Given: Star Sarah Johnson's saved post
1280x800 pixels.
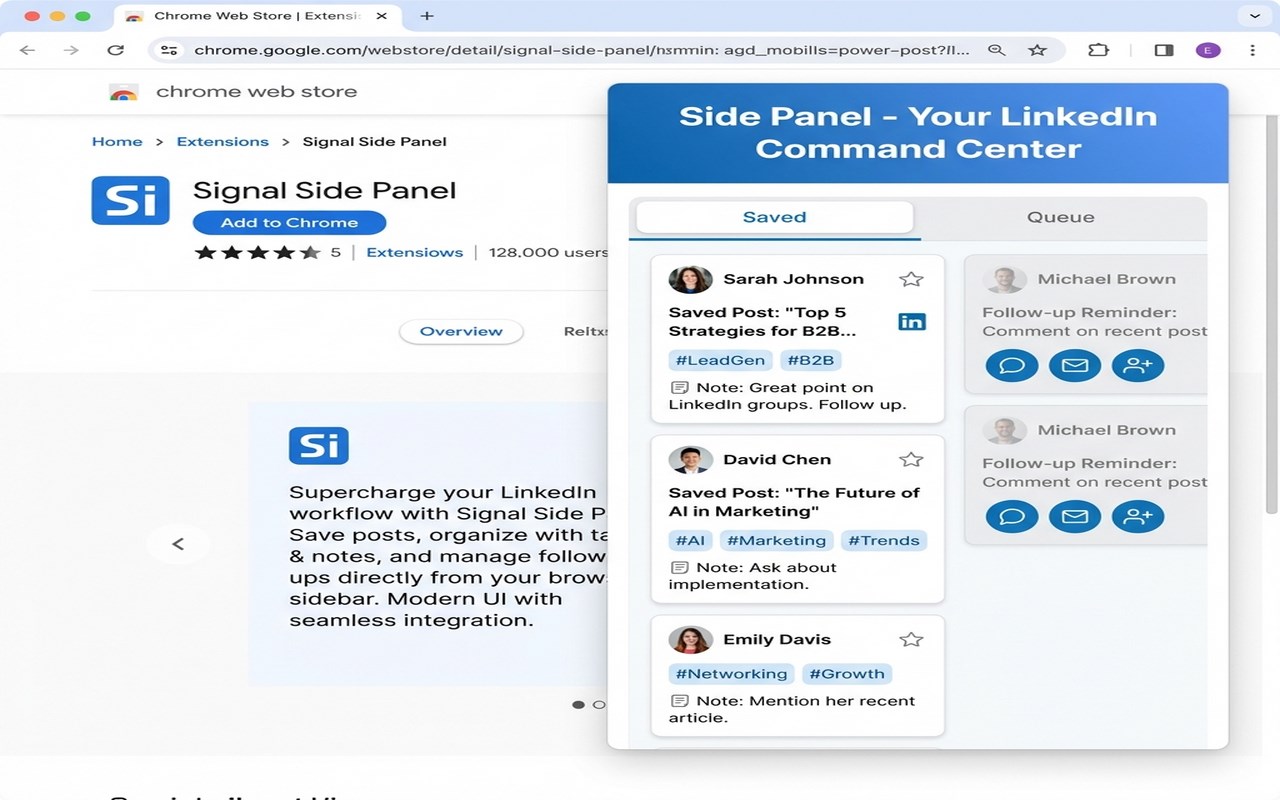Looking at the screenshot, I should [x=910, y=279].
